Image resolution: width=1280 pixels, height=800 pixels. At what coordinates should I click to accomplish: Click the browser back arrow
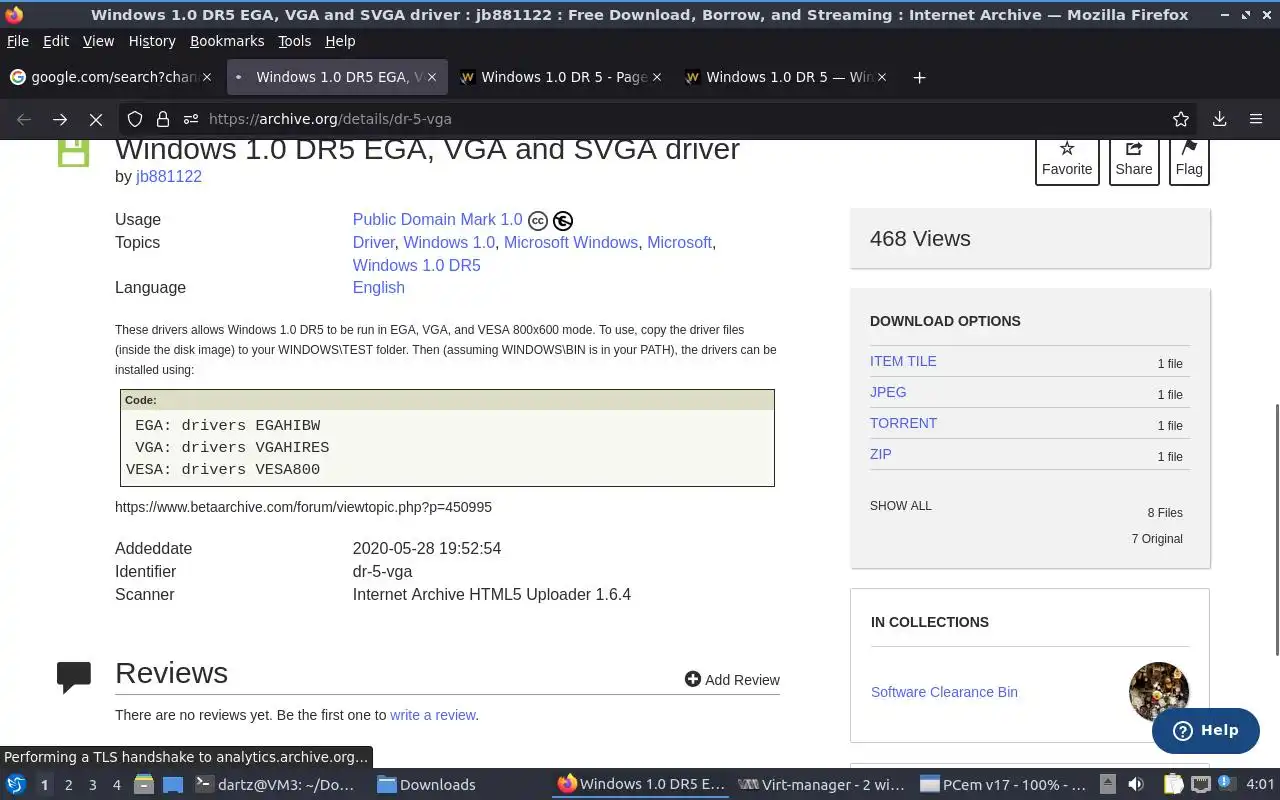click(x=24, y=119)
